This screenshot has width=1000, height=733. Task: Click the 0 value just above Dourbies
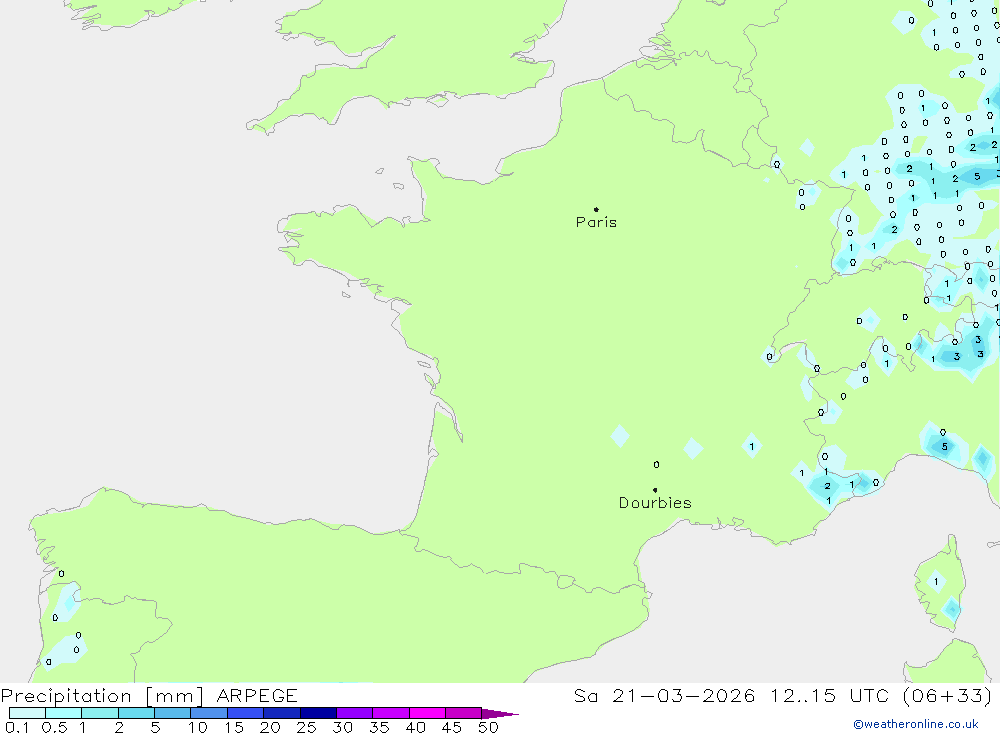coord(656,465)
